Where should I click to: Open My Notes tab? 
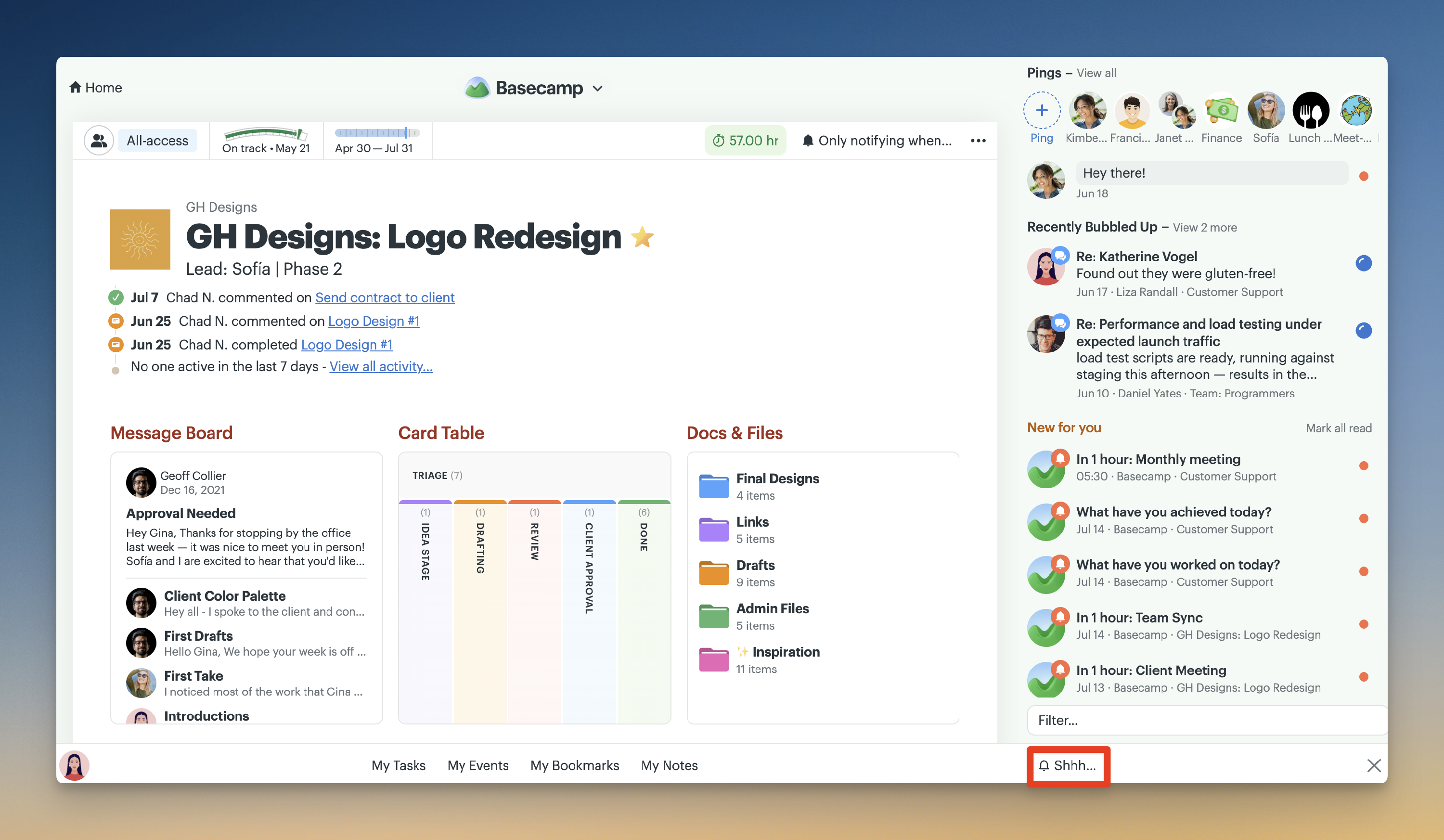[669, 765]
